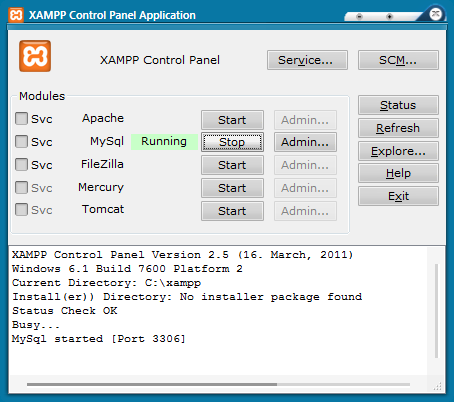Click log line 'MySql started [Port 3306]'
This screenshot has height=402, width=454.
click(99, 339)
